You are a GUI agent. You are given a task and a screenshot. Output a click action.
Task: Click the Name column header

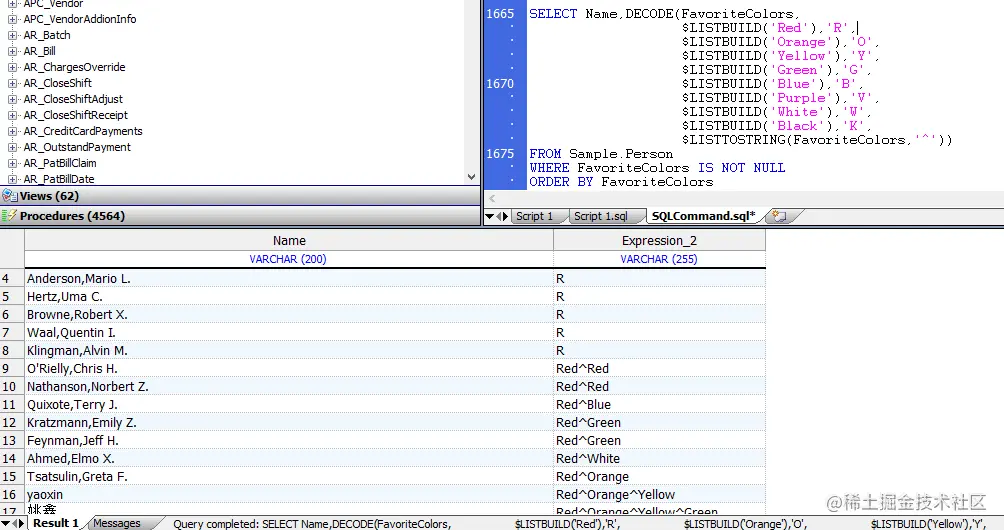(x=289, y=241)
